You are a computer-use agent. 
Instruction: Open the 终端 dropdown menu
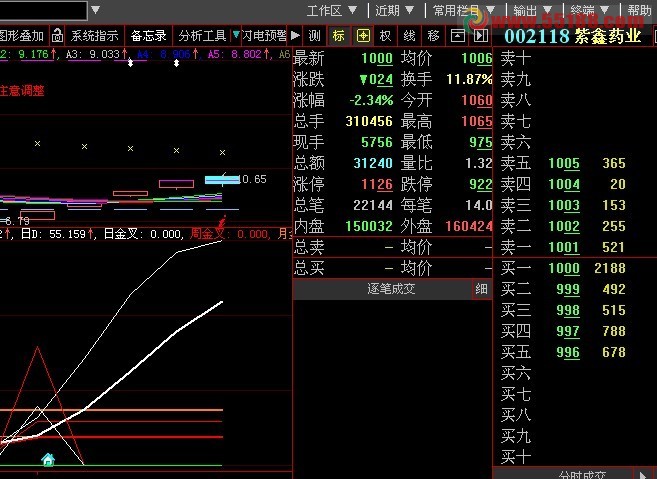pos(590,10)
